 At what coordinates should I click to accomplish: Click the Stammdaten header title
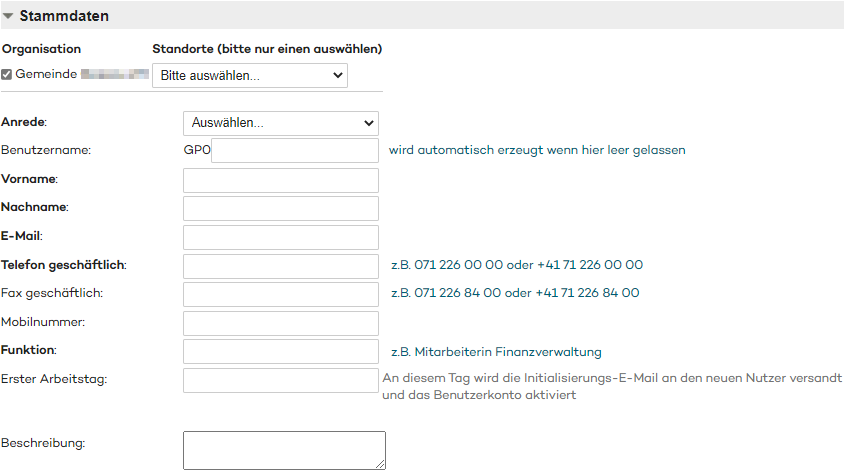point(64,16)
